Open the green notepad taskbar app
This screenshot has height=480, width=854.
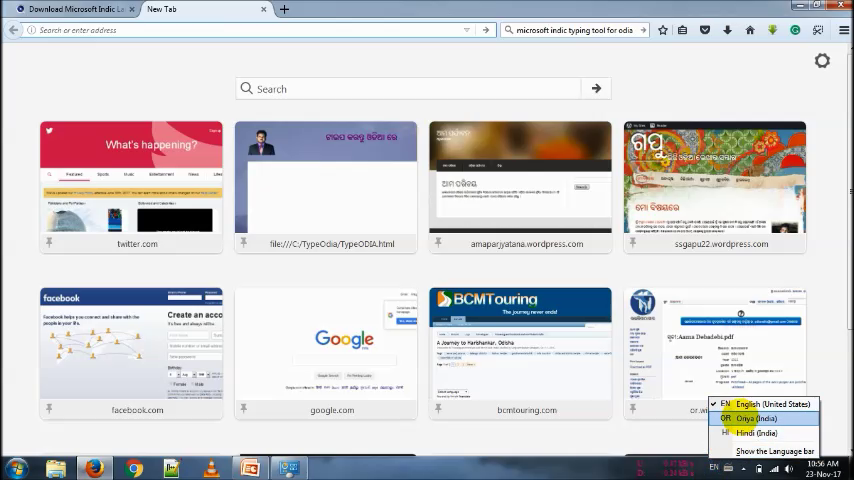pos(172,469)
